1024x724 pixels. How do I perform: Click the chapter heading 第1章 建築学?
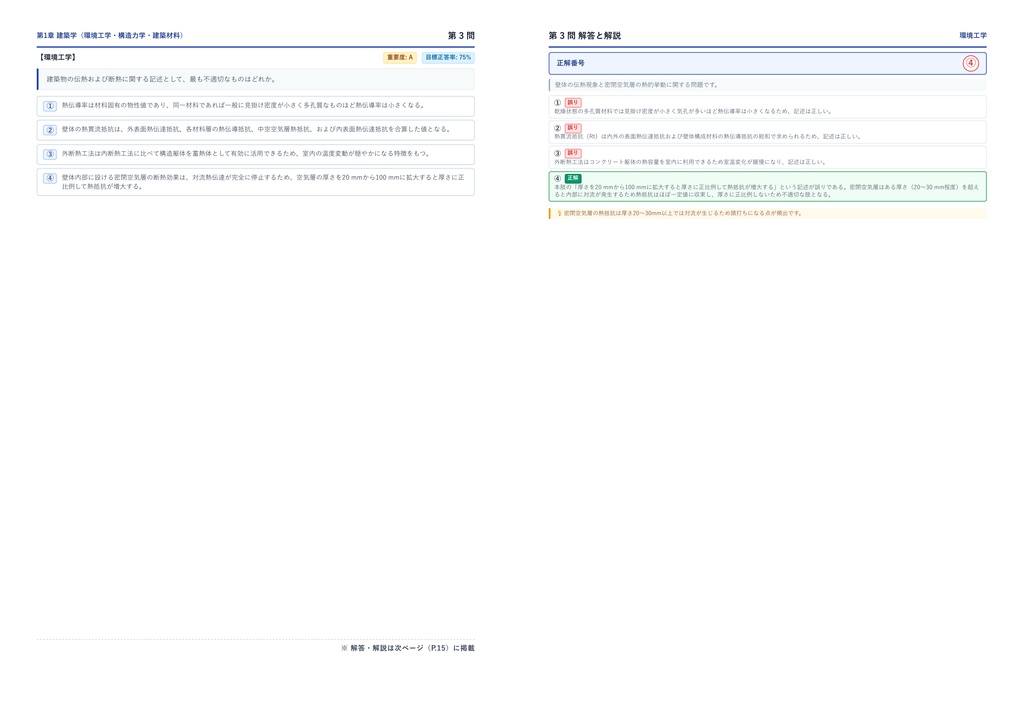110,35
